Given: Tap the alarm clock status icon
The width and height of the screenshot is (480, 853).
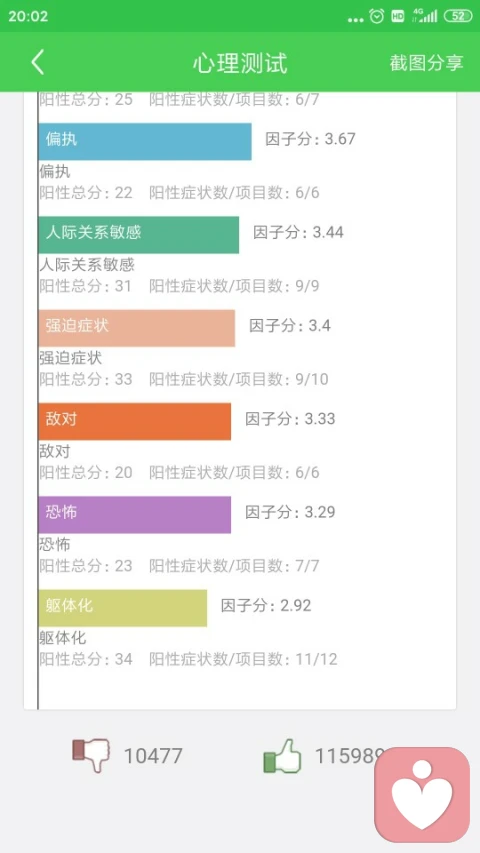Looking at the screenshot, I should [377, 16].
